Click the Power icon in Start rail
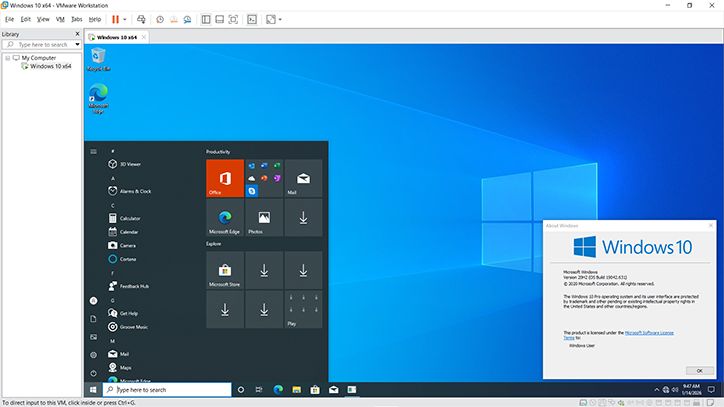 (x=93, y=373)
